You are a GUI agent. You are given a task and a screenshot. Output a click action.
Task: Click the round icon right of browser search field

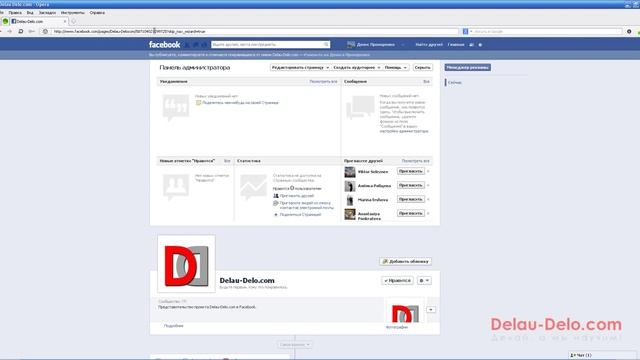(x=629, y=31)
